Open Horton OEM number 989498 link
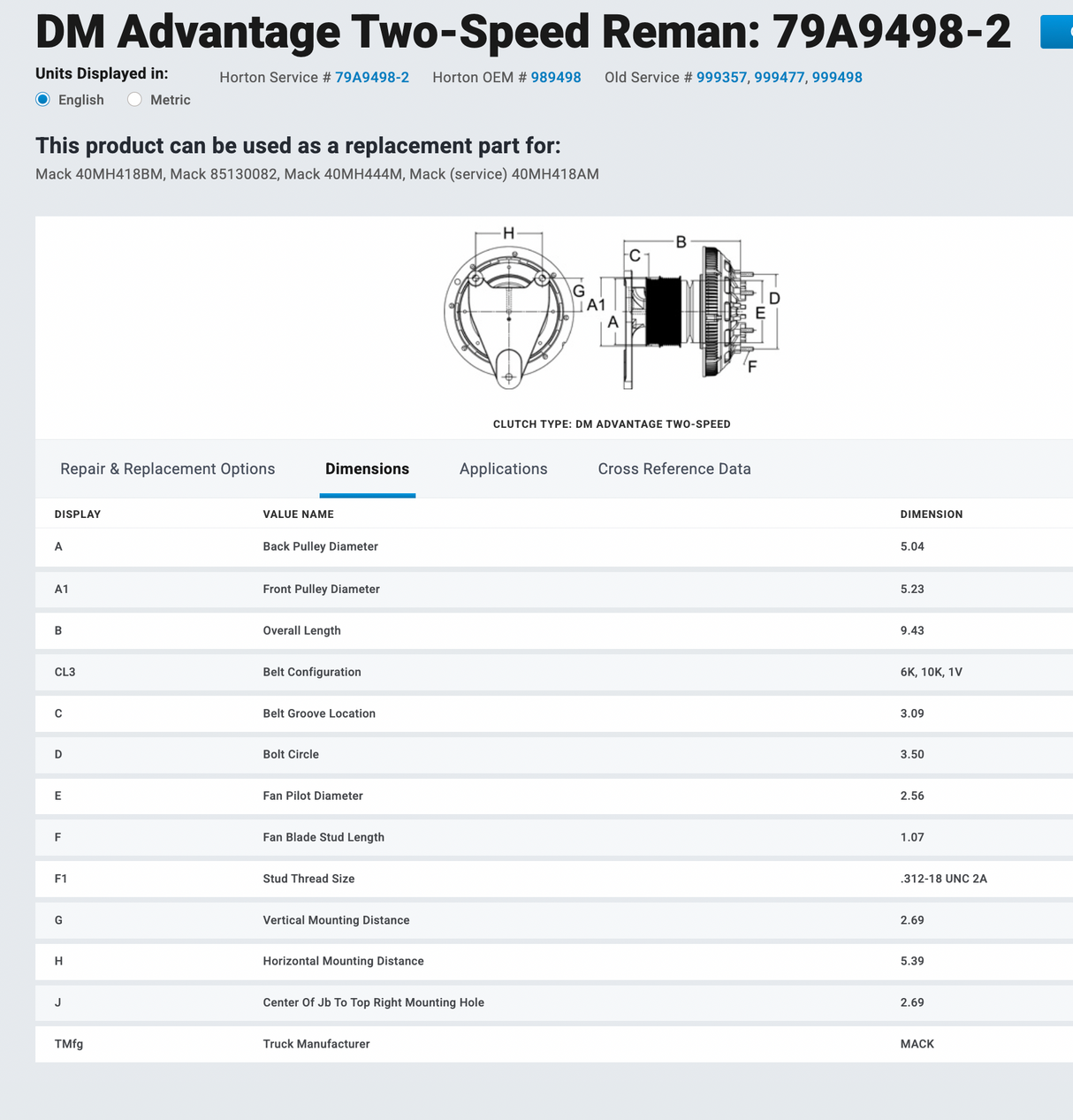Screen dimensions: 1073x1120 tap(555, 78)
